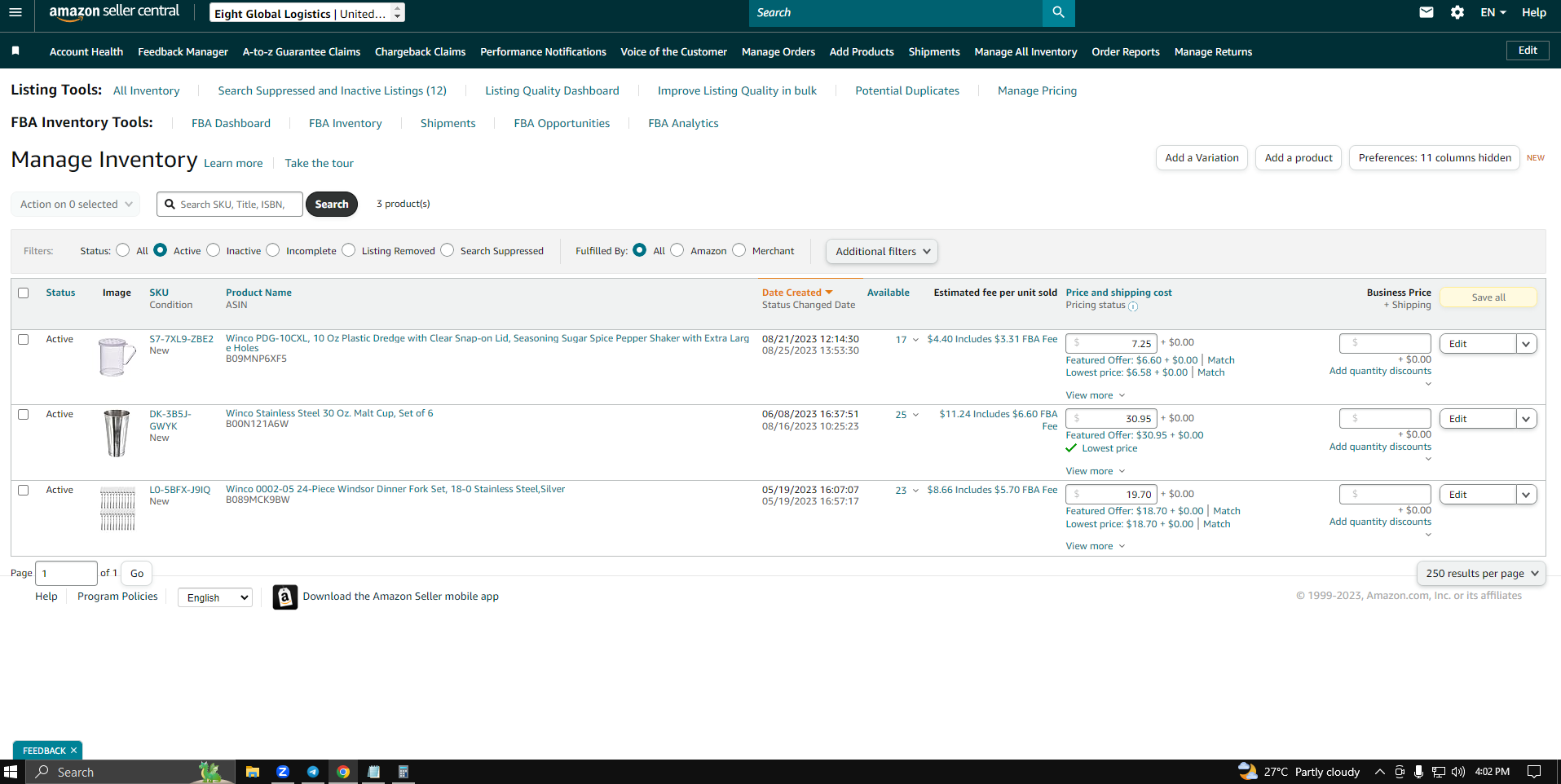This screenshot has width=1561, height=784.
Task: Open the Calculator icon in the taskbar
Action: pyautogui.click(x=403, y=772)
